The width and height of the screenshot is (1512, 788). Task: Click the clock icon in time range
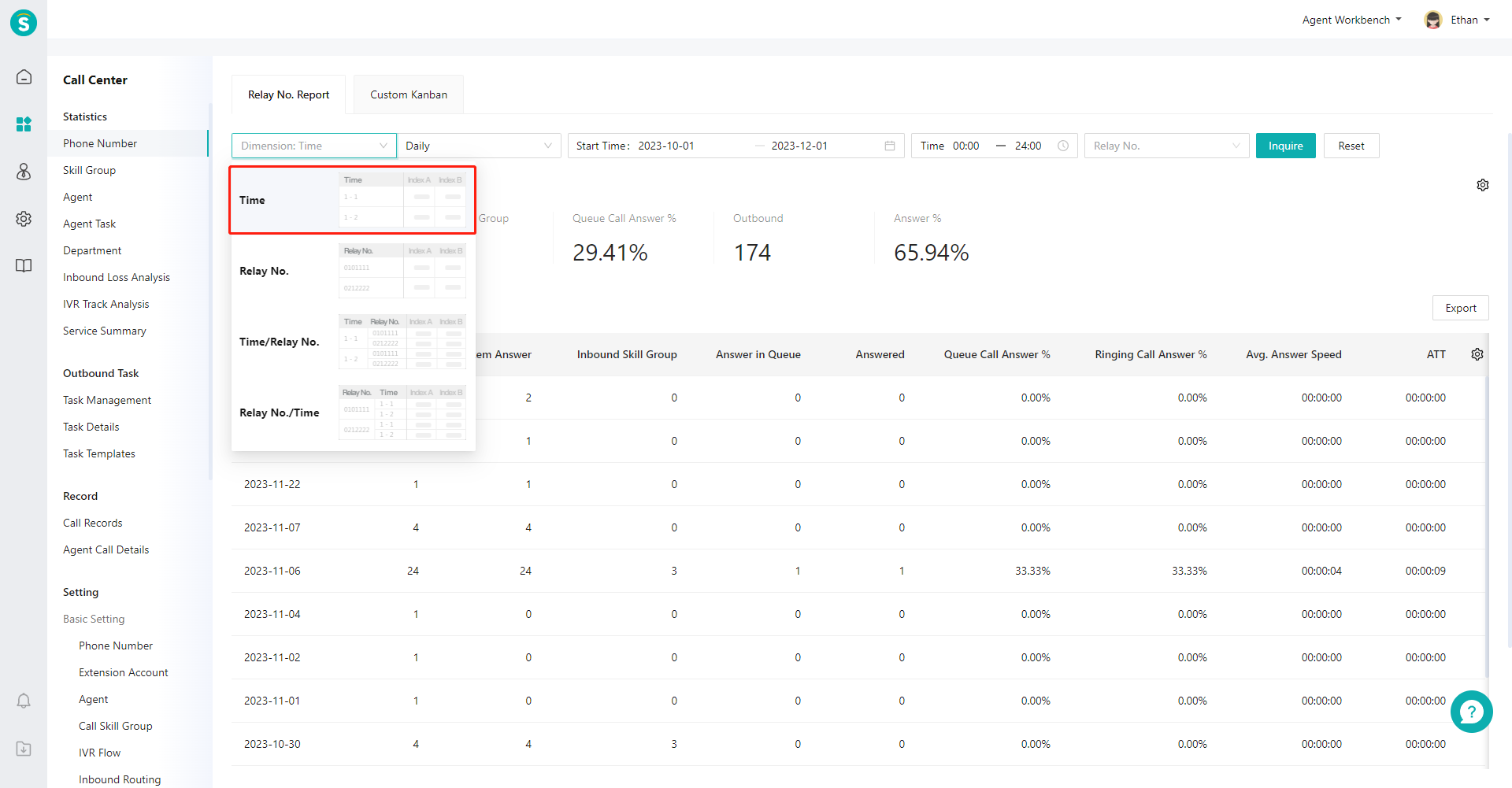pos(1063,146)
